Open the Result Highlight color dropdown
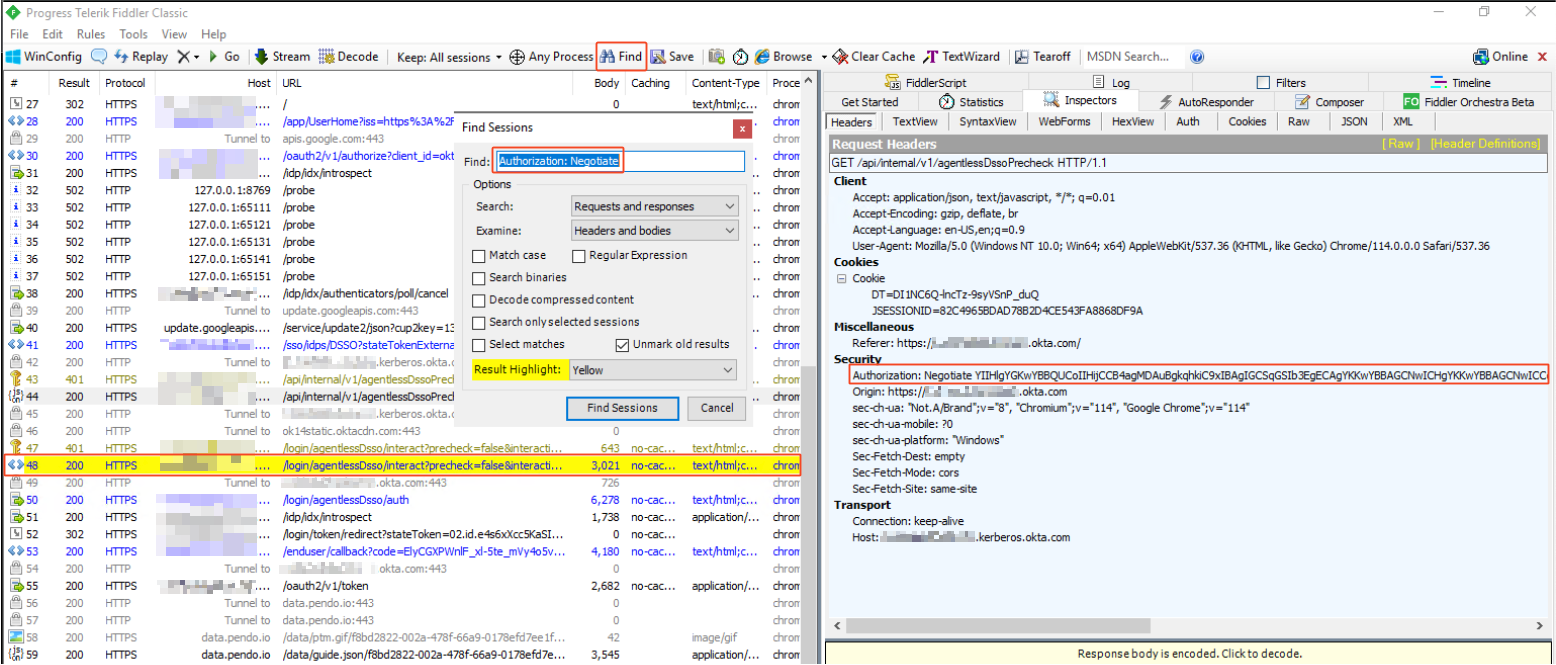This screenshot has height=665, width=1556. point(652,370)
